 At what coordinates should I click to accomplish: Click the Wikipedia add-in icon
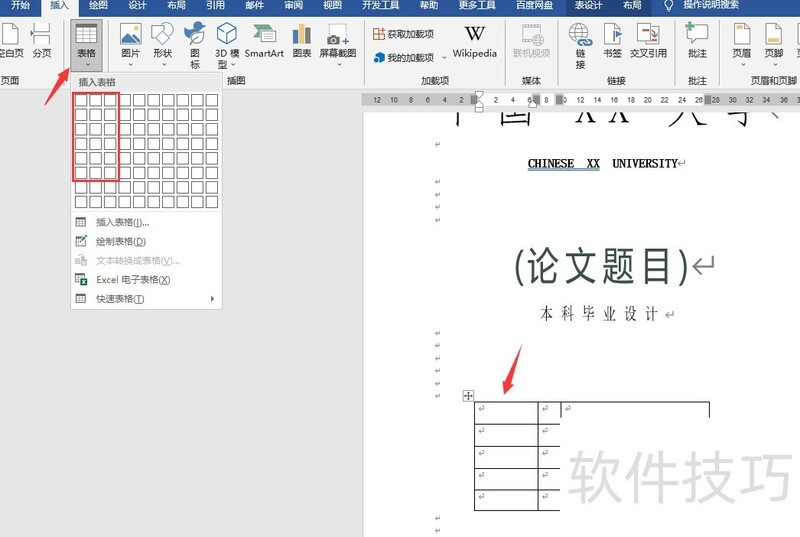(474, 41)
